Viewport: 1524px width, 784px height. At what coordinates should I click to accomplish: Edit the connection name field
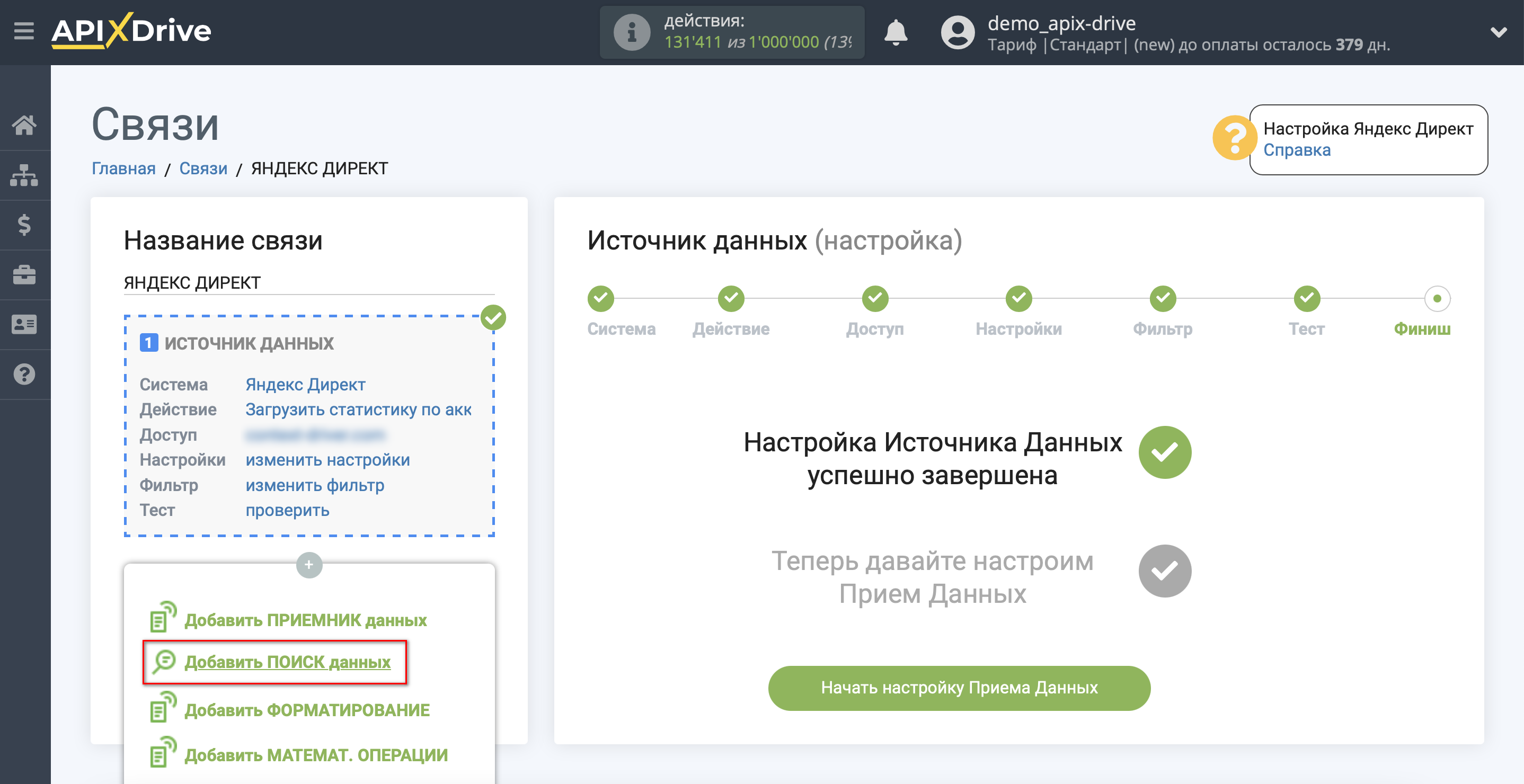[309, 283]
